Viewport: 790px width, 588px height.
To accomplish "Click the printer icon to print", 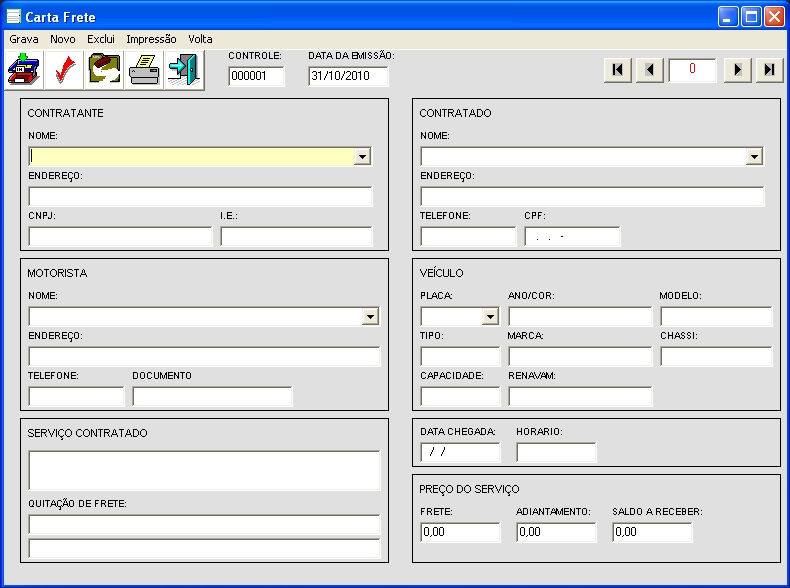I will [144, 70].
